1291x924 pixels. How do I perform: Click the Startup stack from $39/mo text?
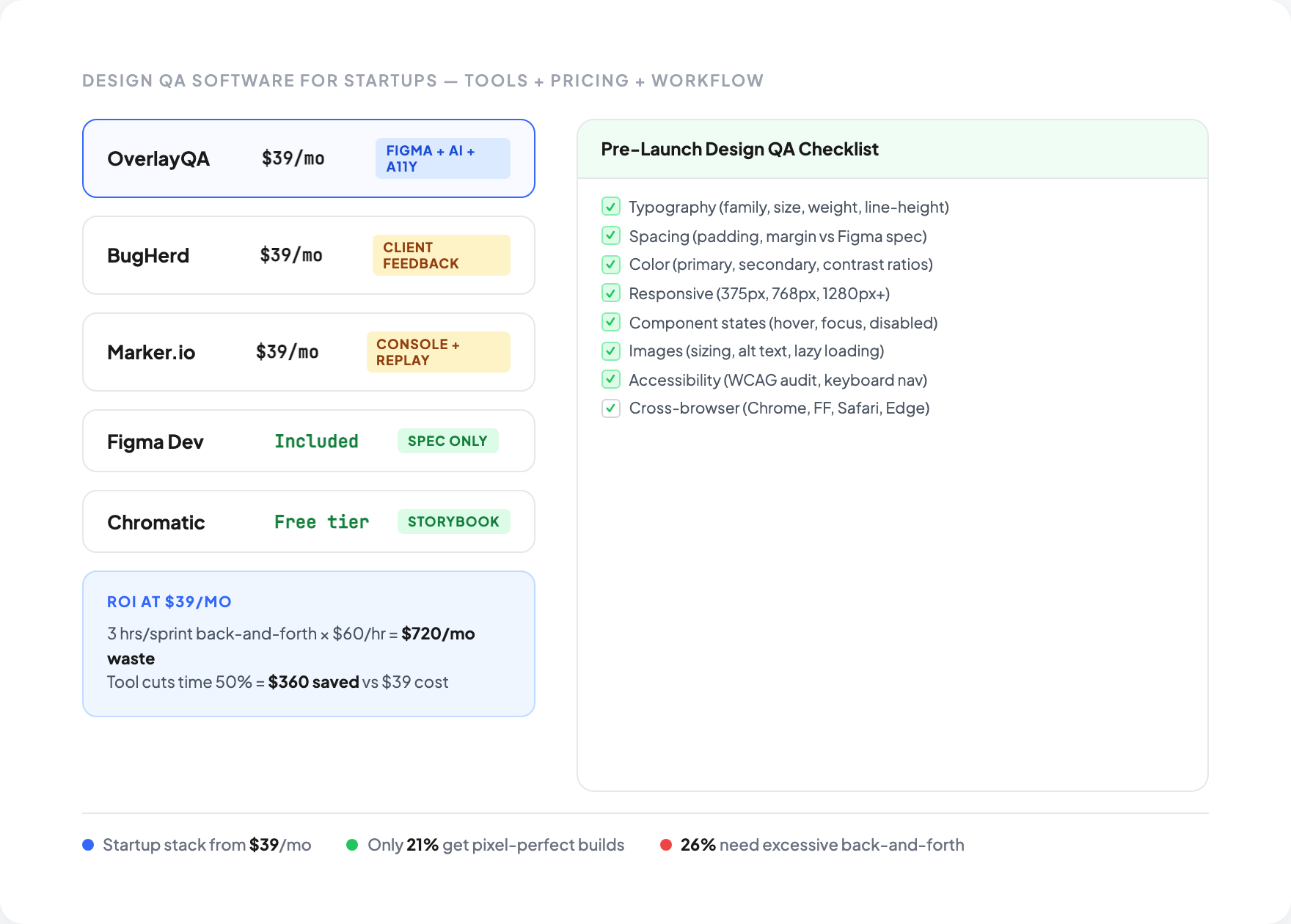click(x=207, y=845)
